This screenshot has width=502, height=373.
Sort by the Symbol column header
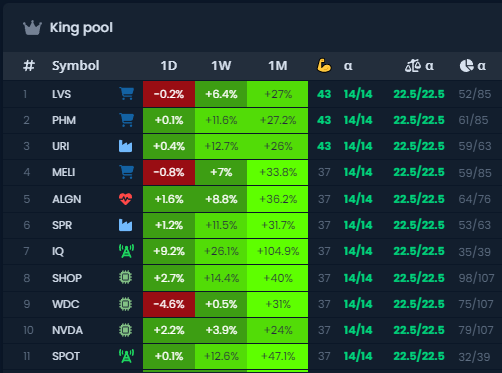point(76,66)
